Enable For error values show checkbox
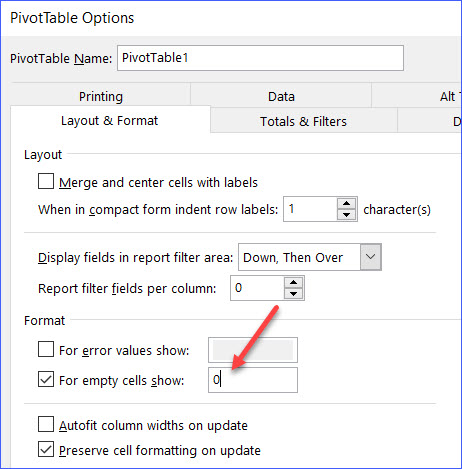Viewport: 462px width, 469px height. (x=46, y=349)
